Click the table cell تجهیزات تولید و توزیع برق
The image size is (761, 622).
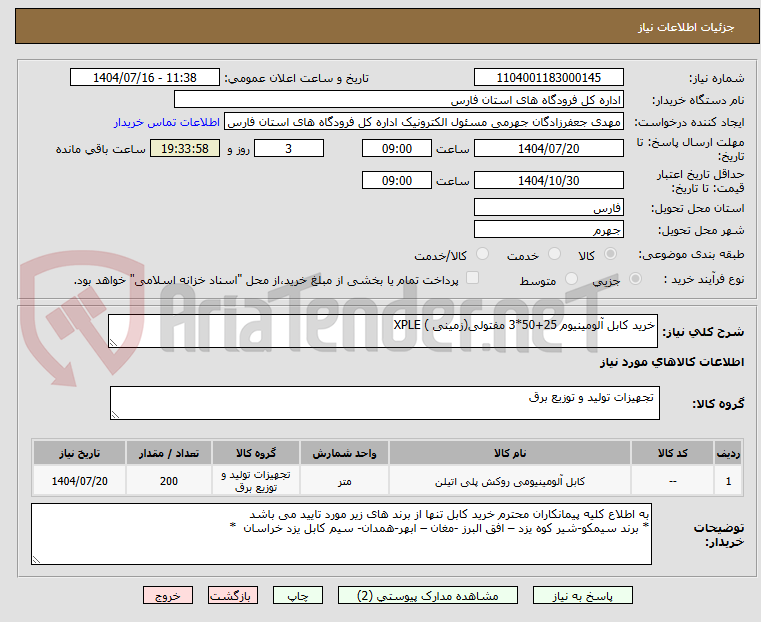(256, 481)
